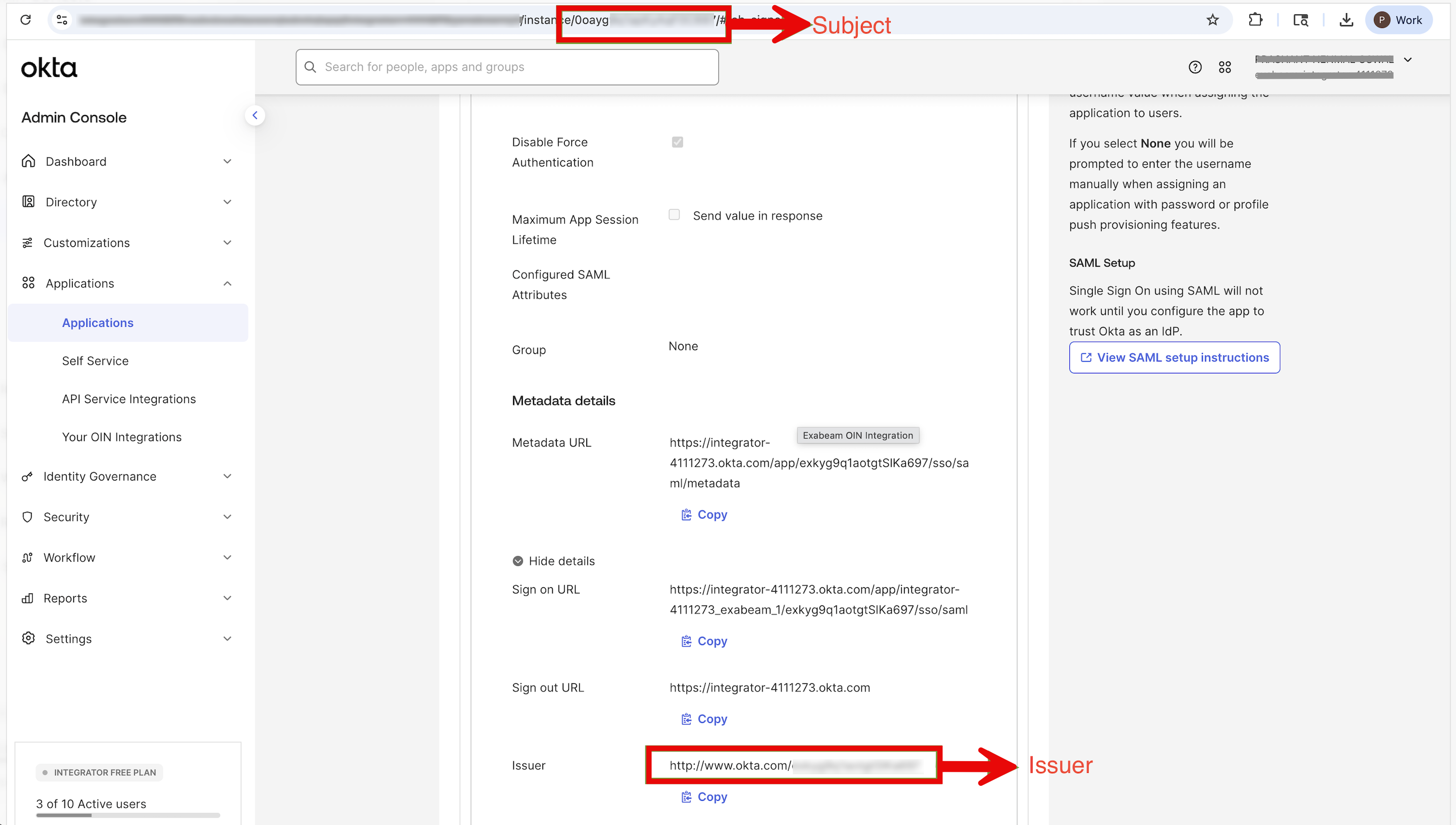
Task: Click View SAML setup instructions
Action: pos(1174,357)
